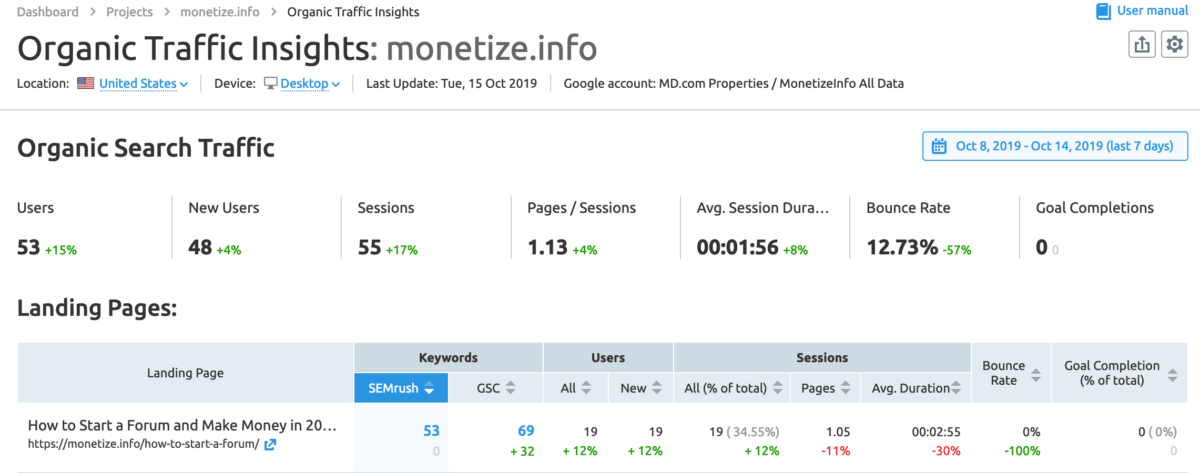Image resolution: width=1200 pixels, height=473 pixels.
Task: Open the User manual link
Action: [x=1150, y=12]
